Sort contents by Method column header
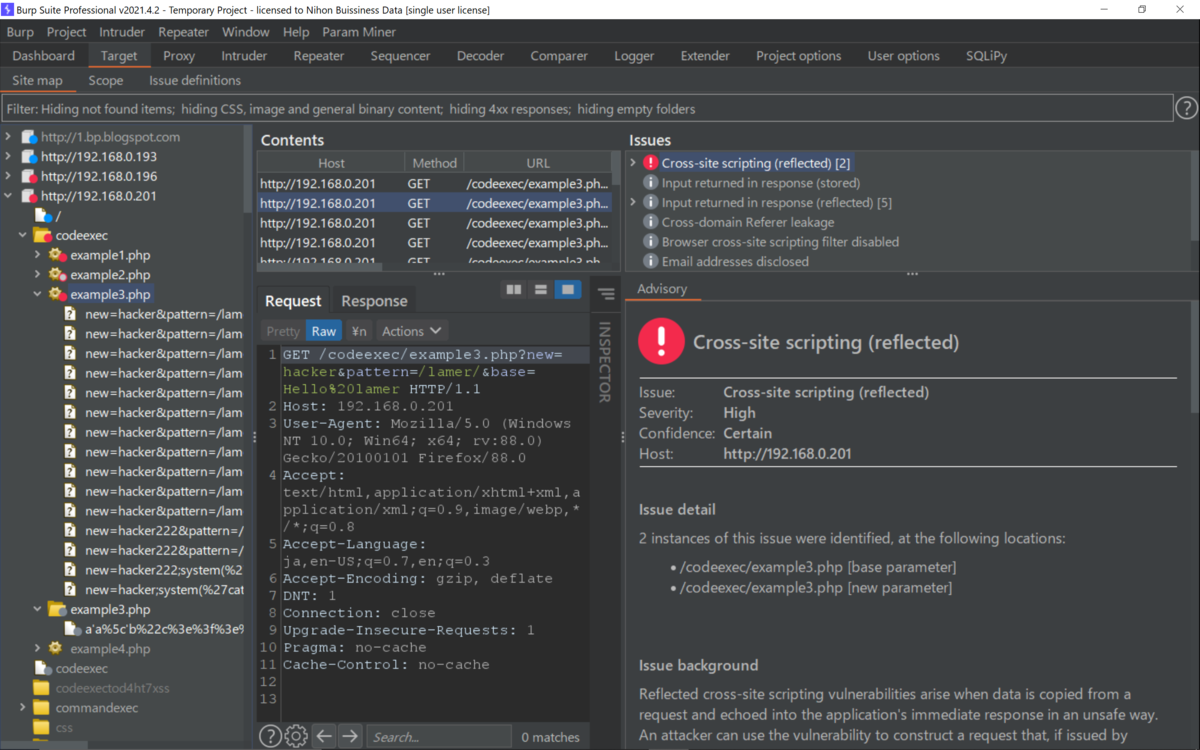The width and height of the screenshot is (1200, 750). [434, 163]
